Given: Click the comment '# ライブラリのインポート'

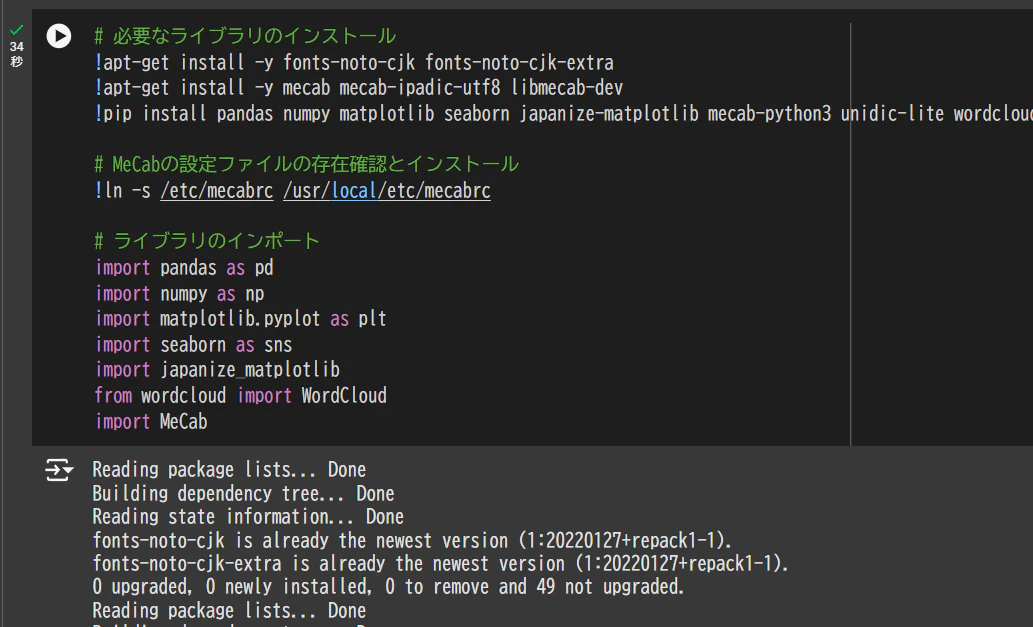Looking at the screenshot, I should click(x=207, y=240).
